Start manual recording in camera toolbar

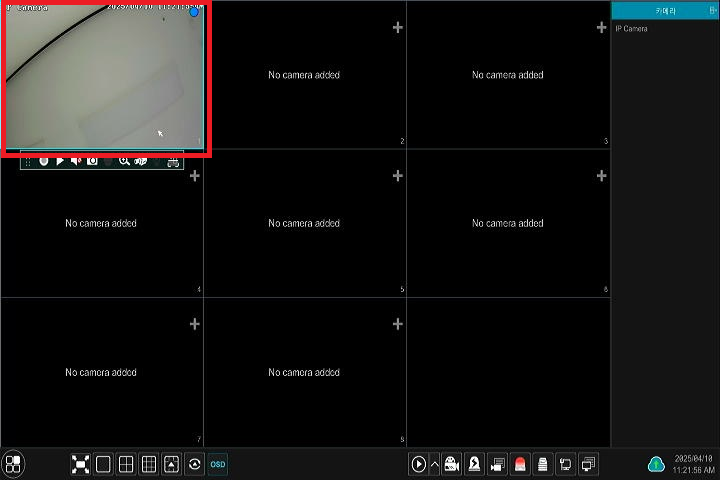point(44,161)
